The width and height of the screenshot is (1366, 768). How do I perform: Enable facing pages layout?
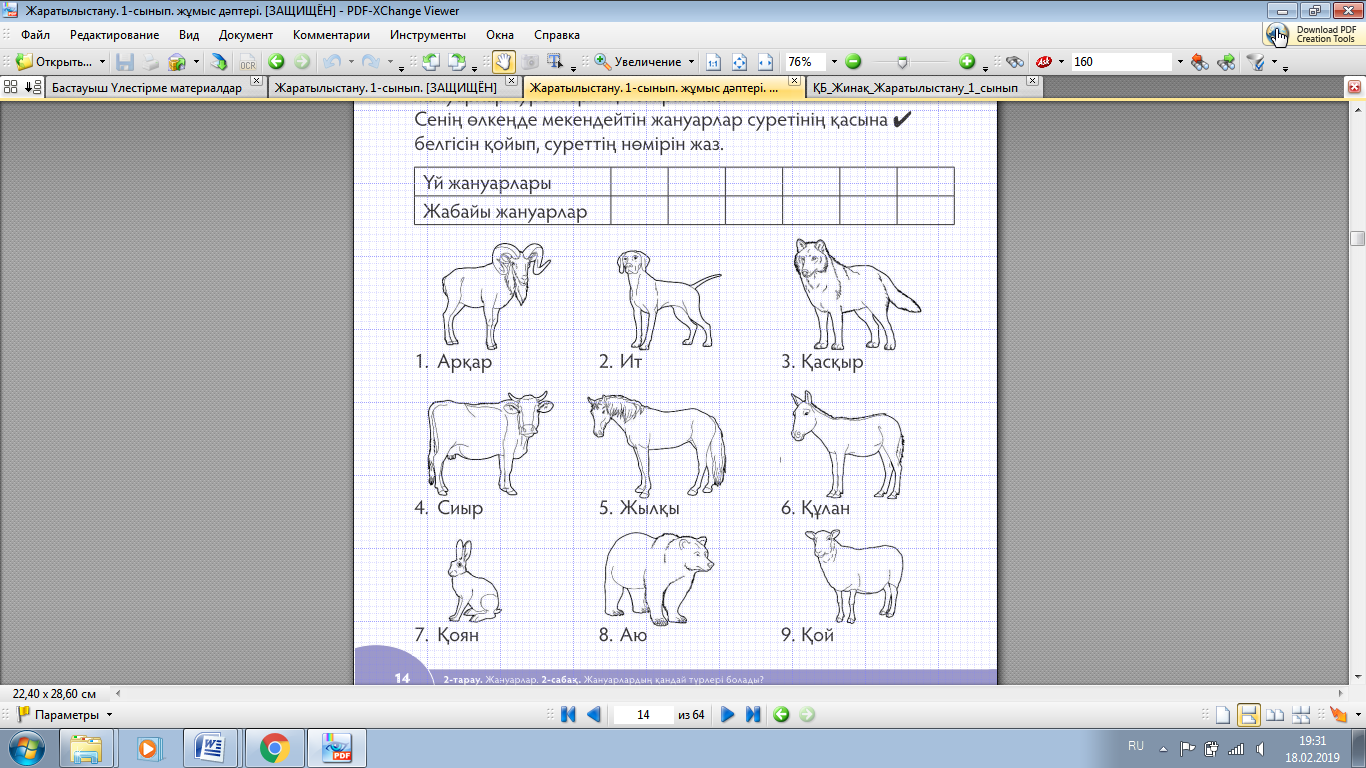click(1274, 714)
